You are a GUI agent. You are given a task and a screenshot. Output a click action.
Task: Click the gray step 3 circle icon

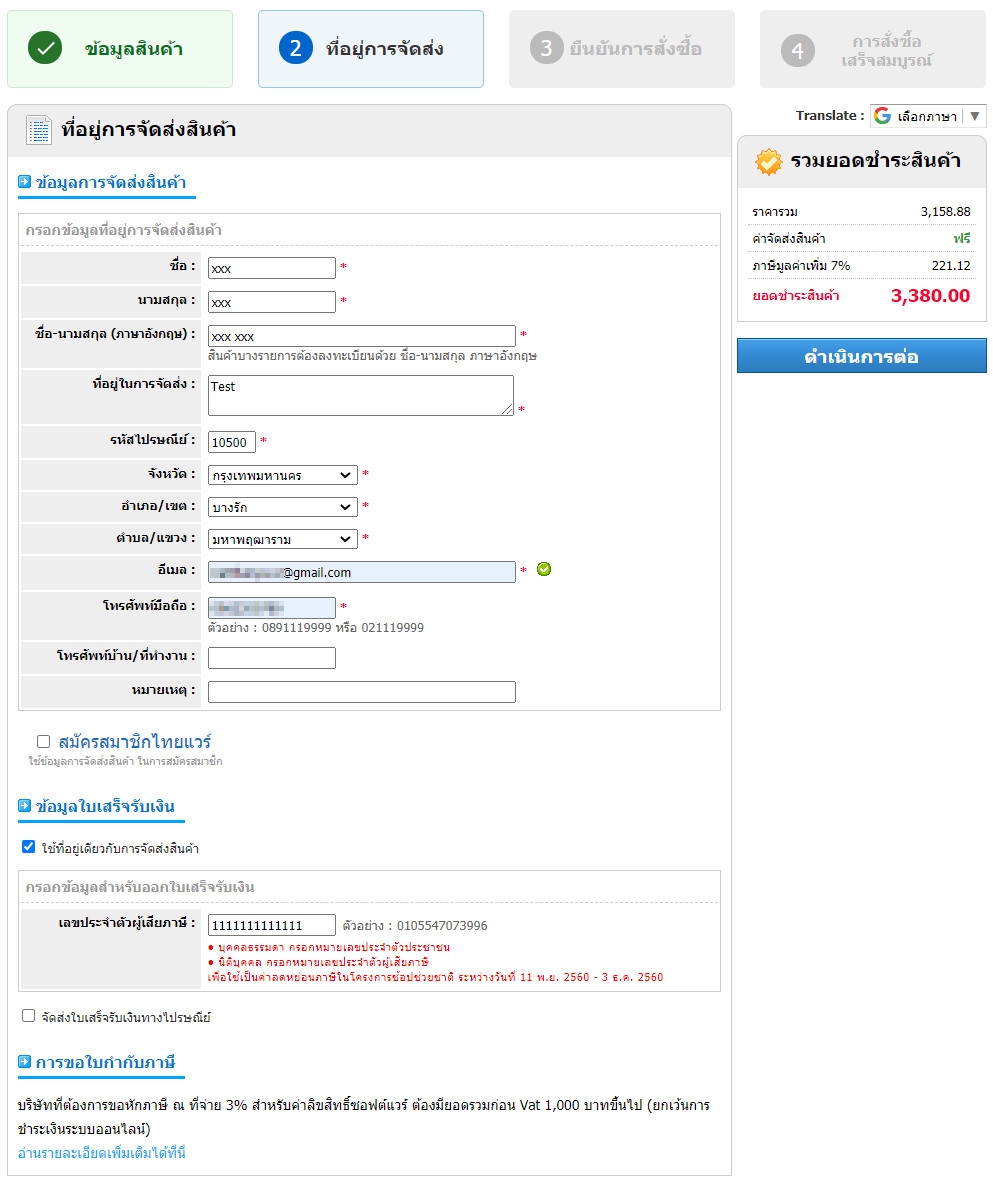coord(547,48)
